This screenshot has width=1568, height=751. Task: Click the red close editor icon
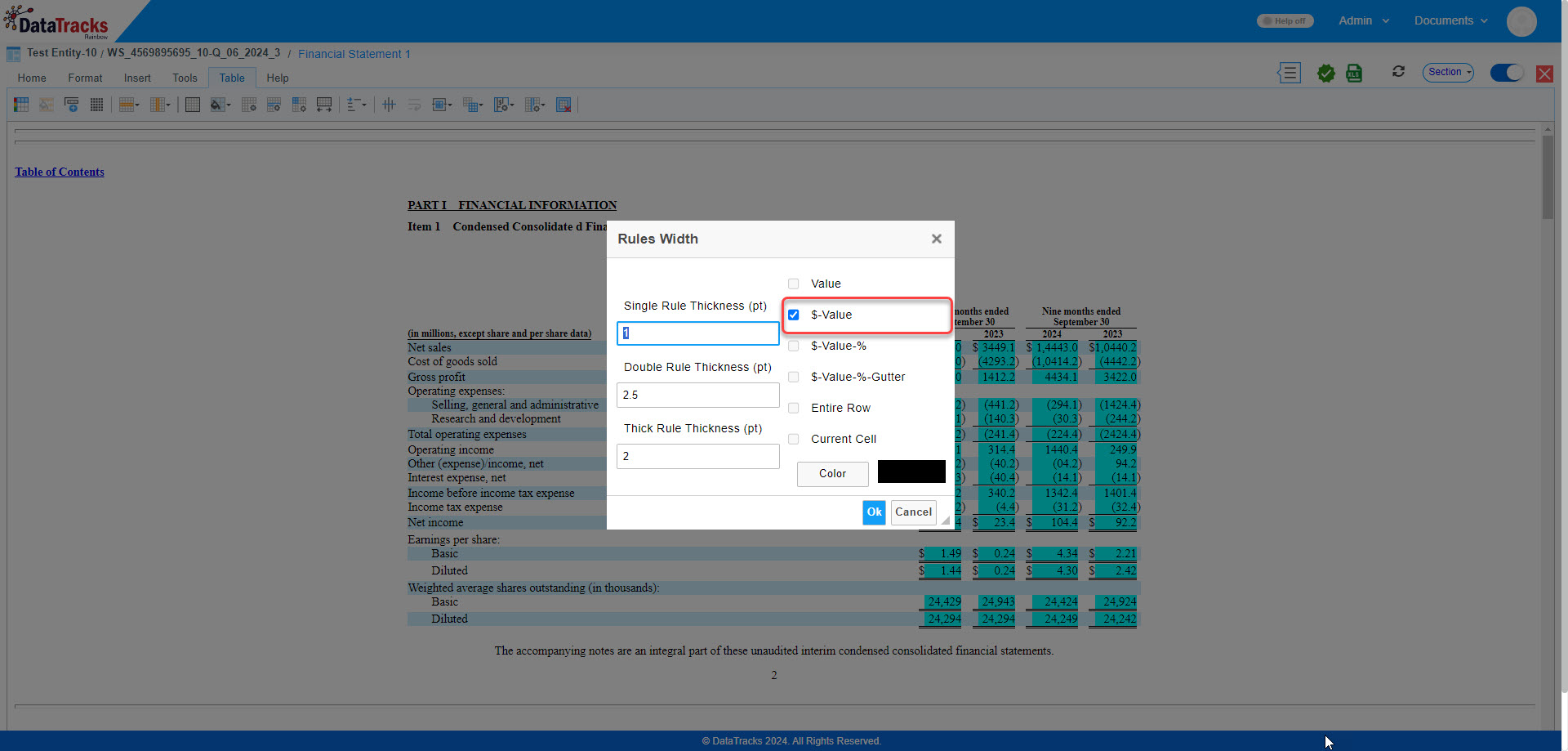[1544, 74]
